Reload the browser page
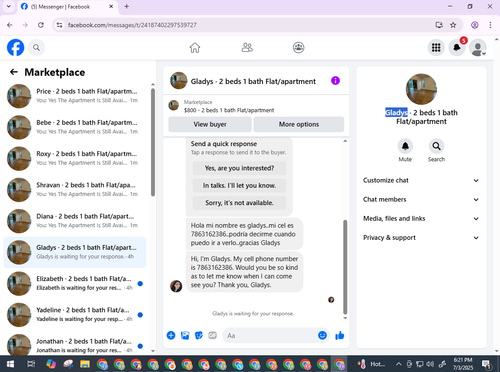500x372 pixels. click(41, 25)
